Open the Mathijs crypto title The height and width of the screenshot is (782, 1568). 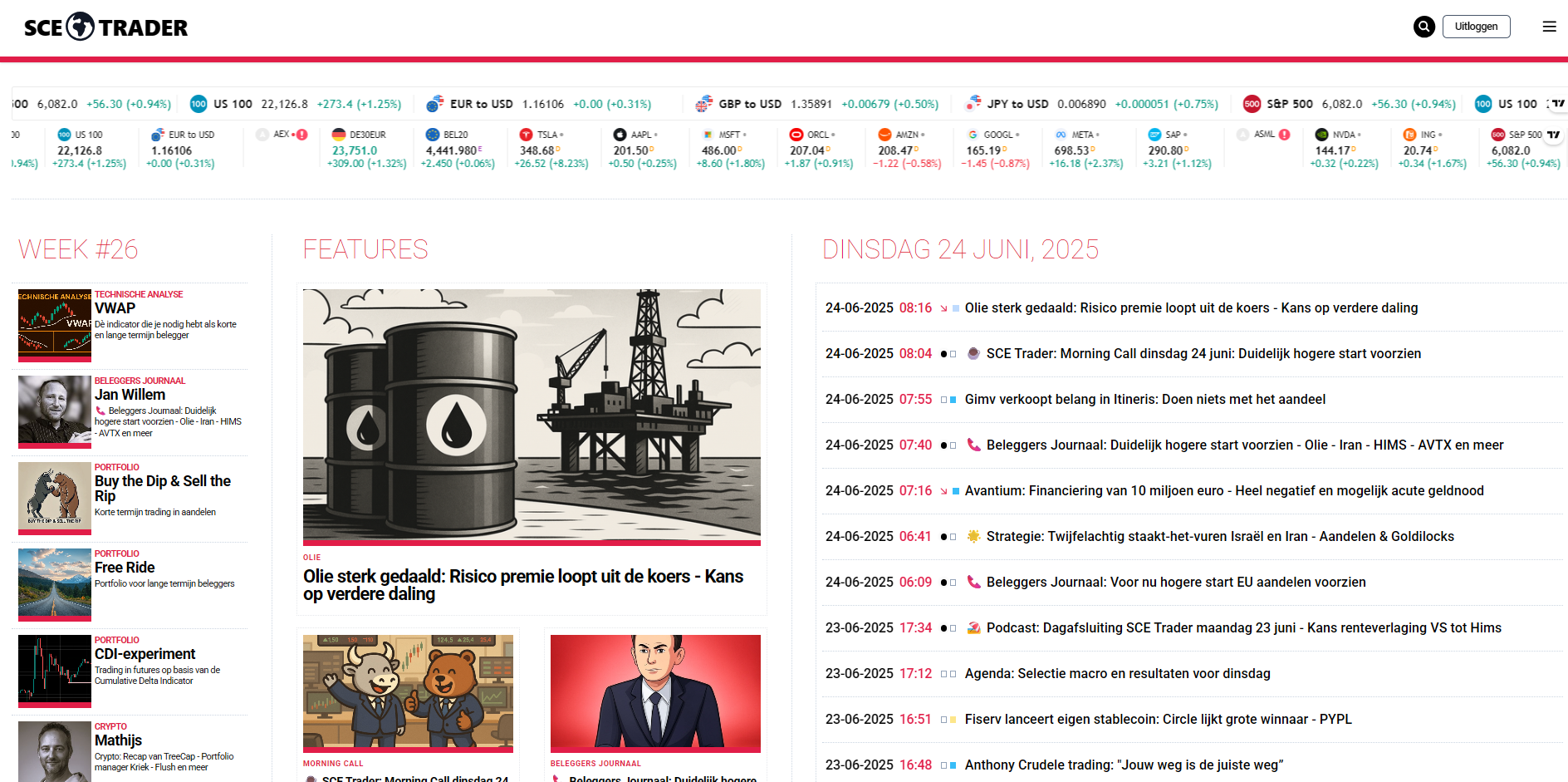[118, 740]
